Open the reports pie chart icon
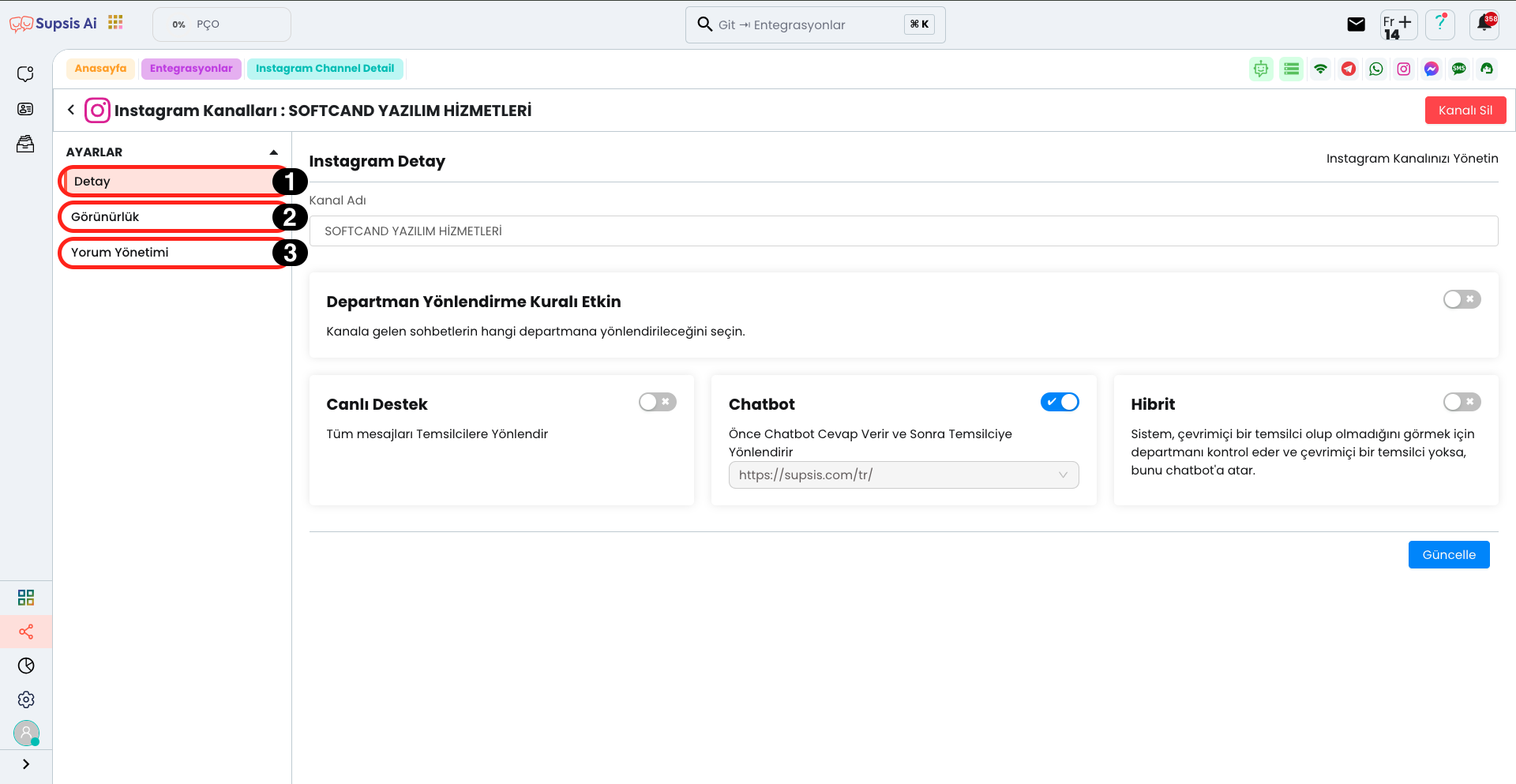Image resolution: width=1516 pixels, height=784 pixels. click(x=26, y=666)
